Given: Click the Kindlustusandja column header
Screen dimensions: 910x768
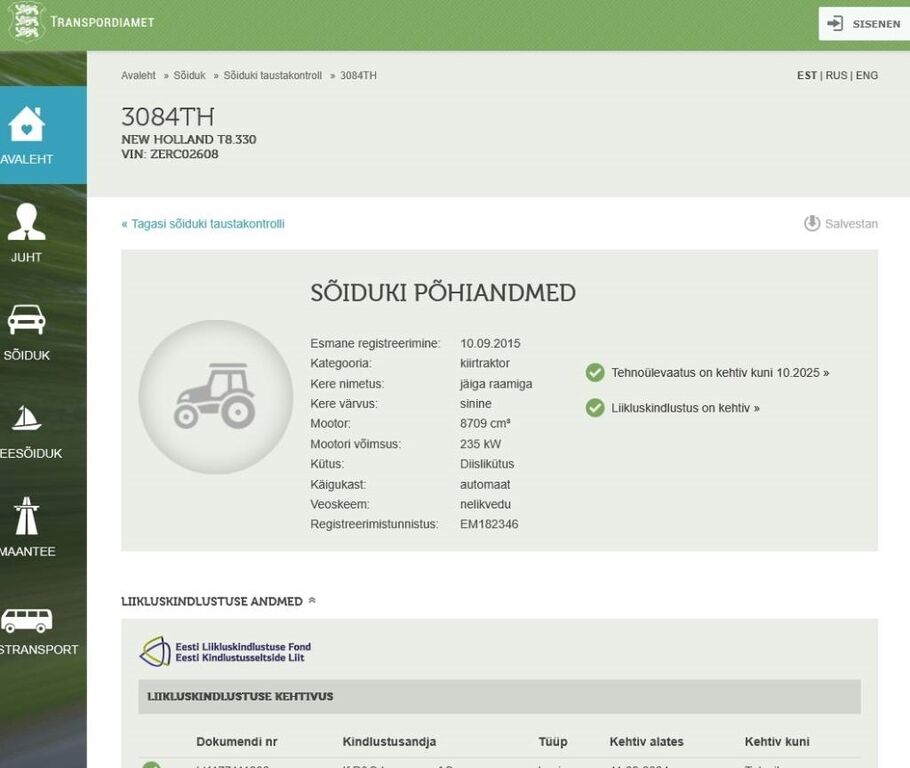Looking at the screenshot, I should point(389,741).
